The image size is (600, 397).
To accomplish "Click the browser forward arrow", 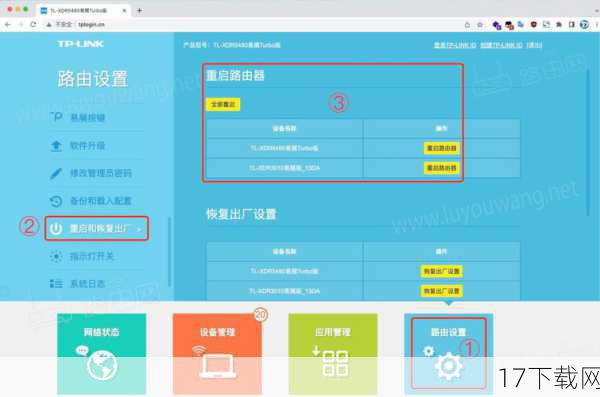I will [21, 25].
